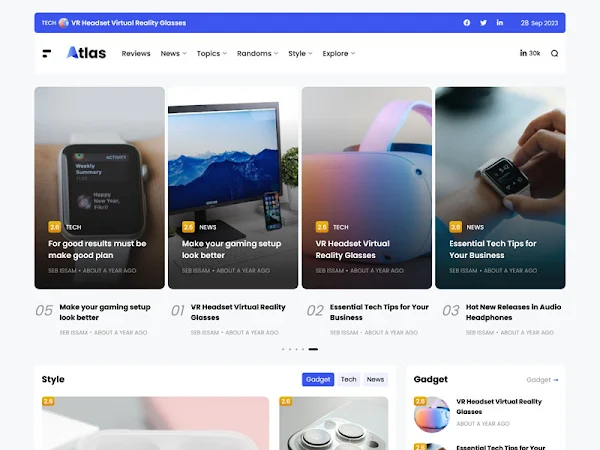Go to first carousel pagination dot

(283, 349)
